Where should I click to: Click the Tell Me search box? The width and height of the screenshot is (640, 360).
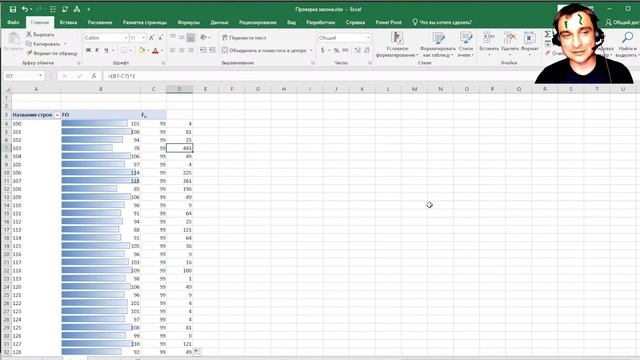click(442, 22)
